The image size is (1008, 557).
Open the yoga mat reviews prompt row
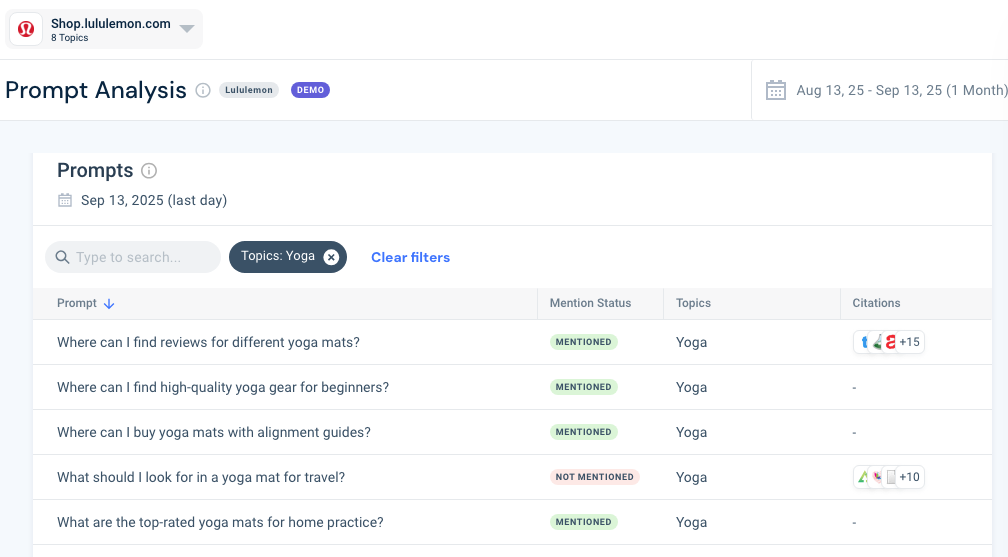click(x=512, y=342)
